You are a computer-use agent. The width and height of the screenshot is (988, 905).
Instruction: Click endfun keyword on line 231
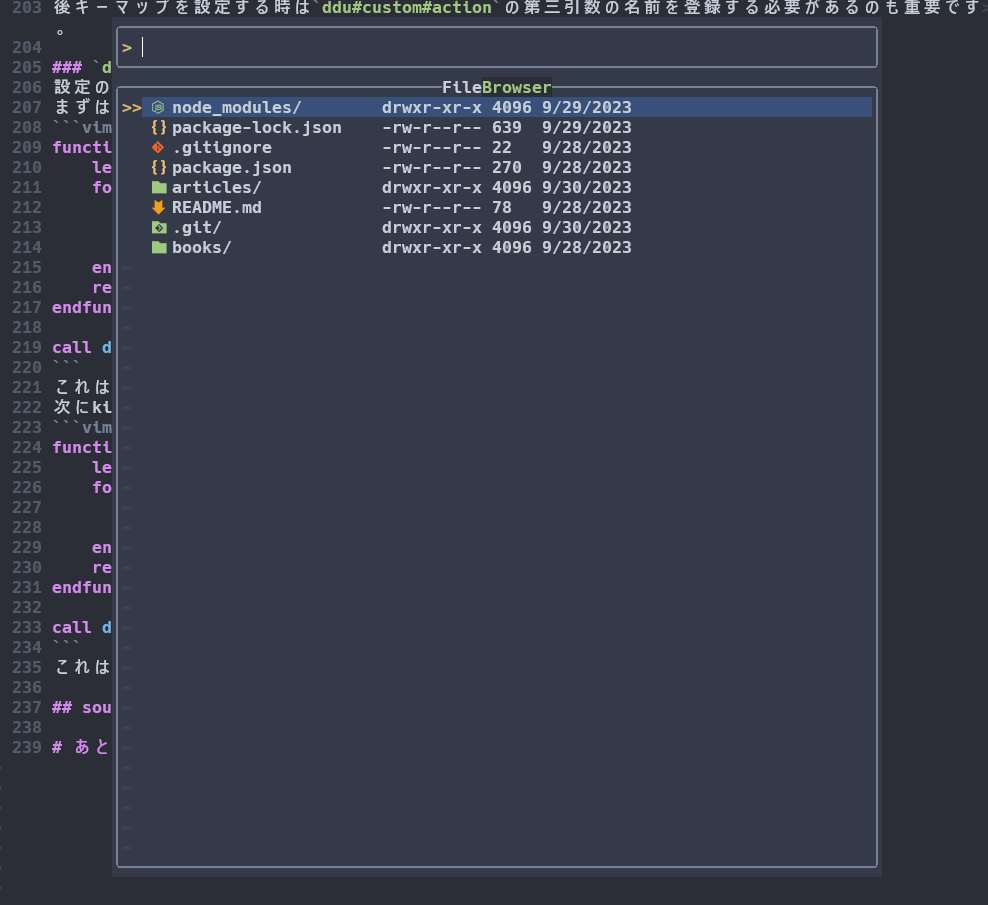[x=82, y=587]
